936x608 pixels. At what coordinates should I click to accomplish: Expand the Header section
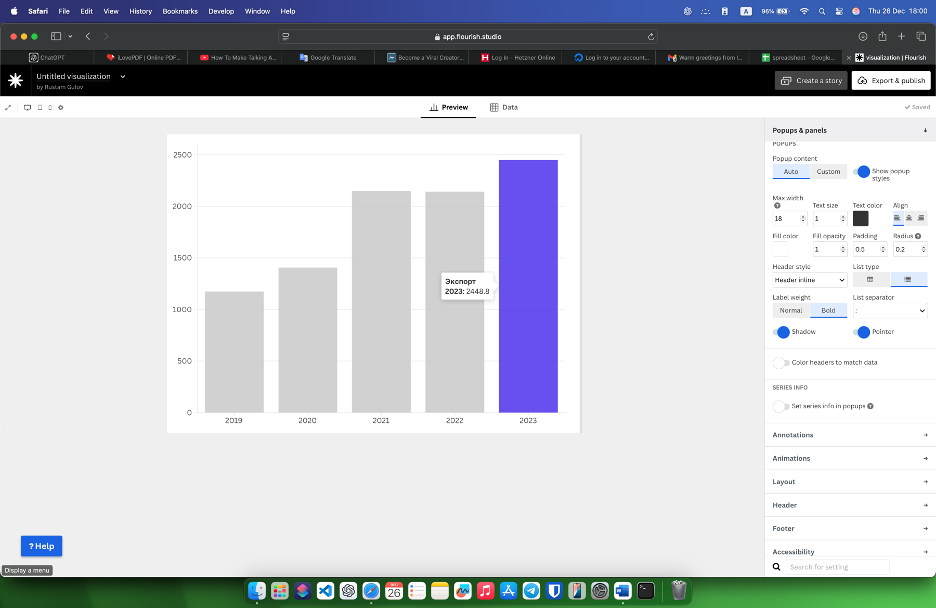849,505
